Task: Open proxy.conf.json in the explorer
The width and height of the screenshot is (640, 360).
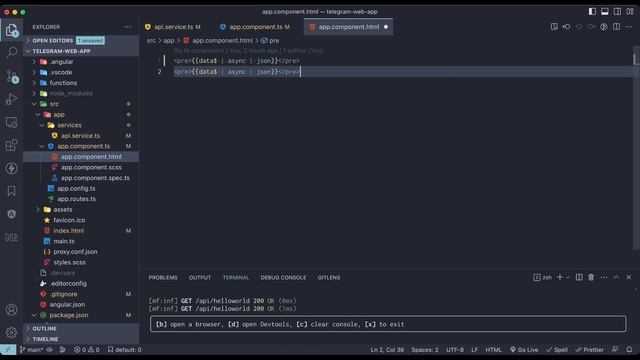Action: [75, 252]
